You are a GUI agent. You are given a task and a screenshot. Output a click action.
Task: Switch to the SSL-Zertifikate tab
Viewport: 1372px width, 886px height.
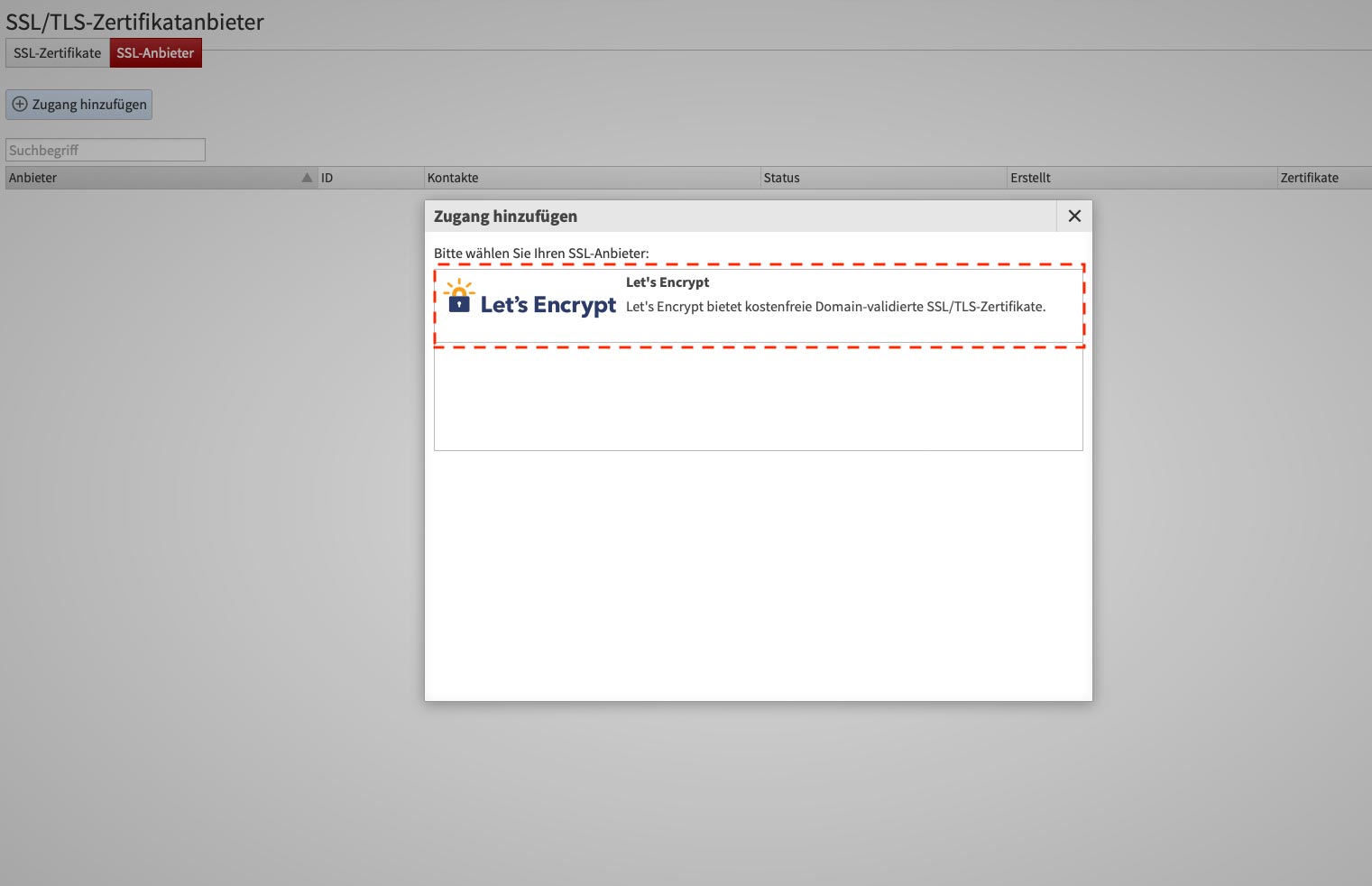pos(58,53)
